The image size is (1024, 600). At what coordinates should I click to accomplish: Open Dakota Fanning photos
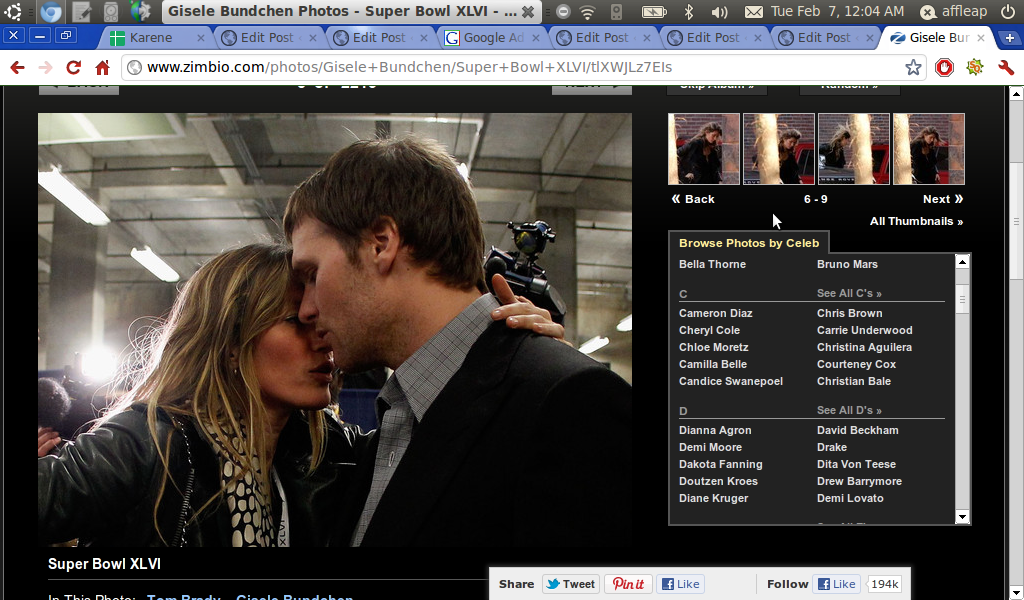point(720,464)
